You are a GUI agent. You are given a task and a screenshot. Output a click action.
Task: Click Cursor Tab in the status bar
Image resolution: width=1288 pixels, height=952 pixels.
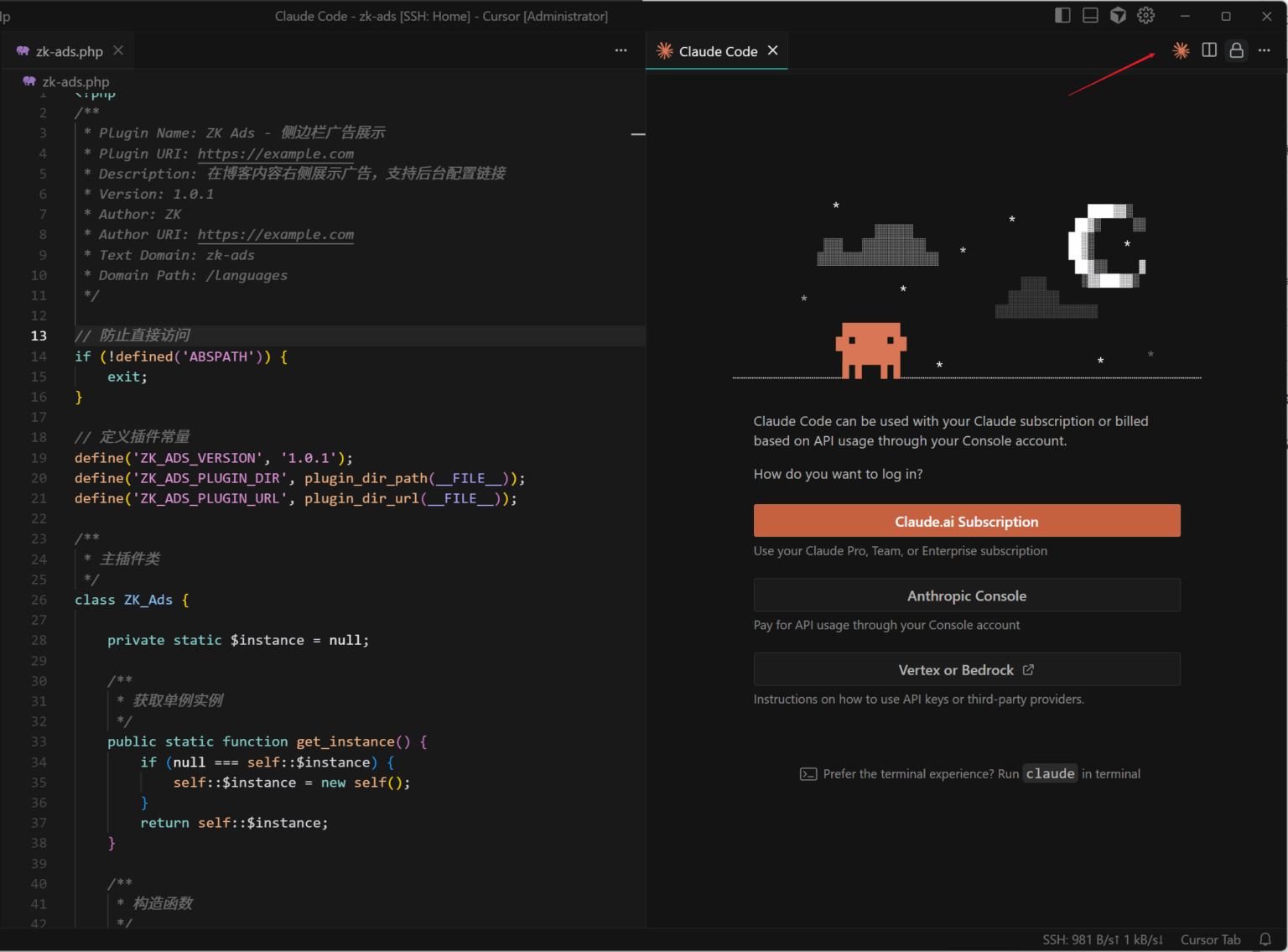1210,939
